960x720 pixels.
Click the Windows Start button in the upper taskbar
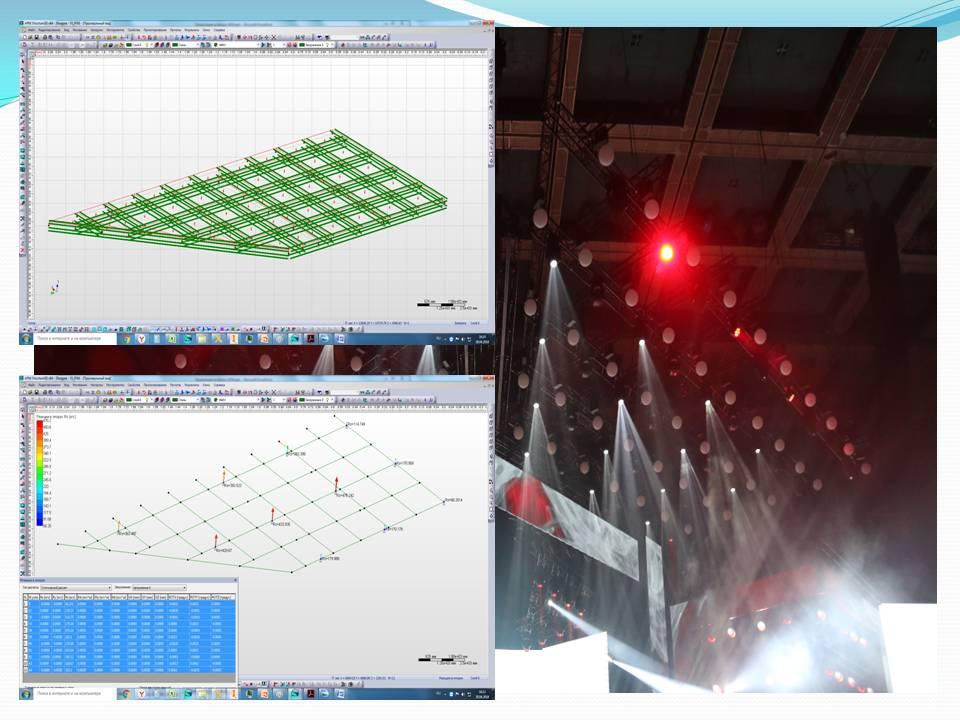[26, 339]
